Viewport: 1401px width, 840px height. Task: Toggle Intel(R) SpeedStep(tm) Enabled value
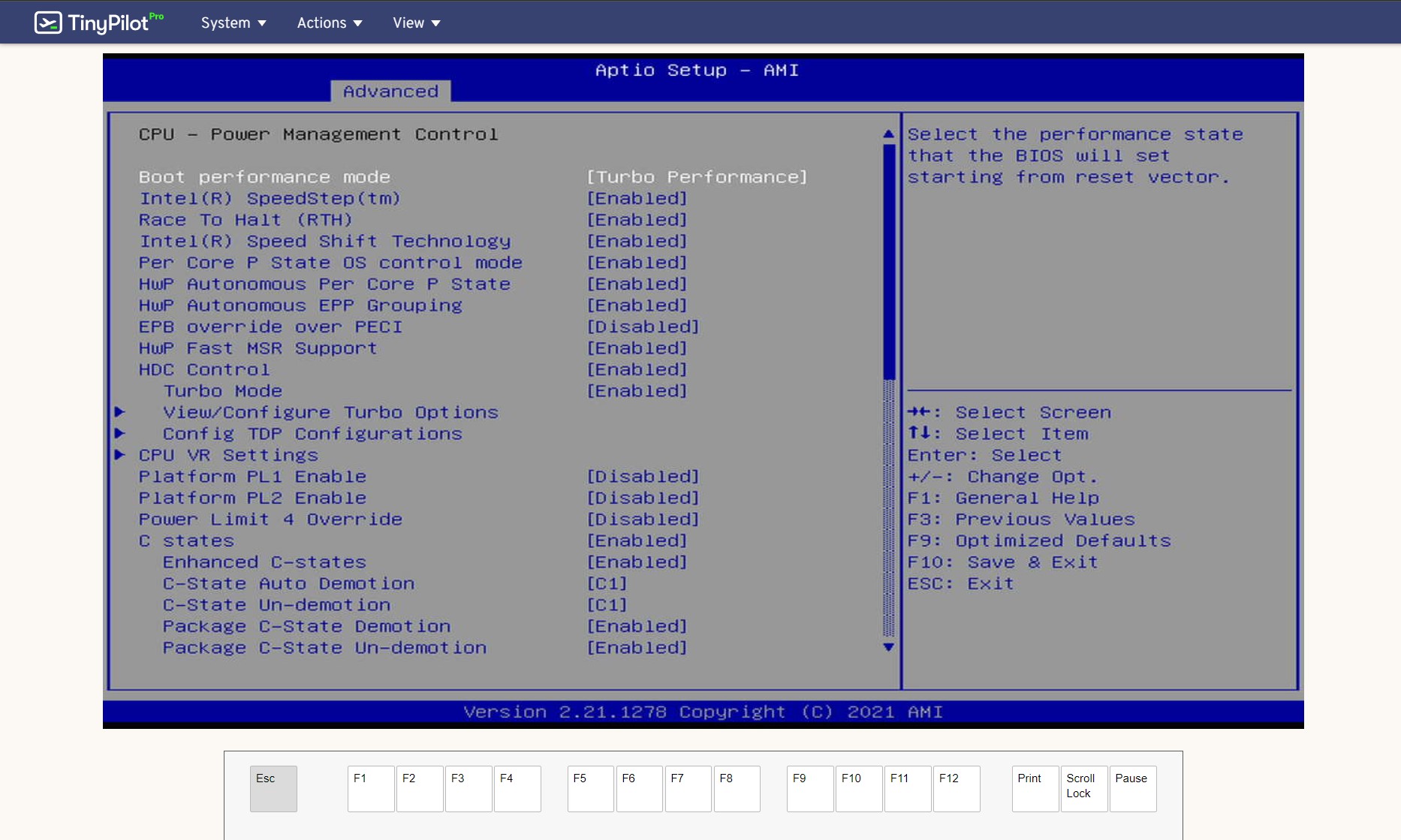point(637,199)
